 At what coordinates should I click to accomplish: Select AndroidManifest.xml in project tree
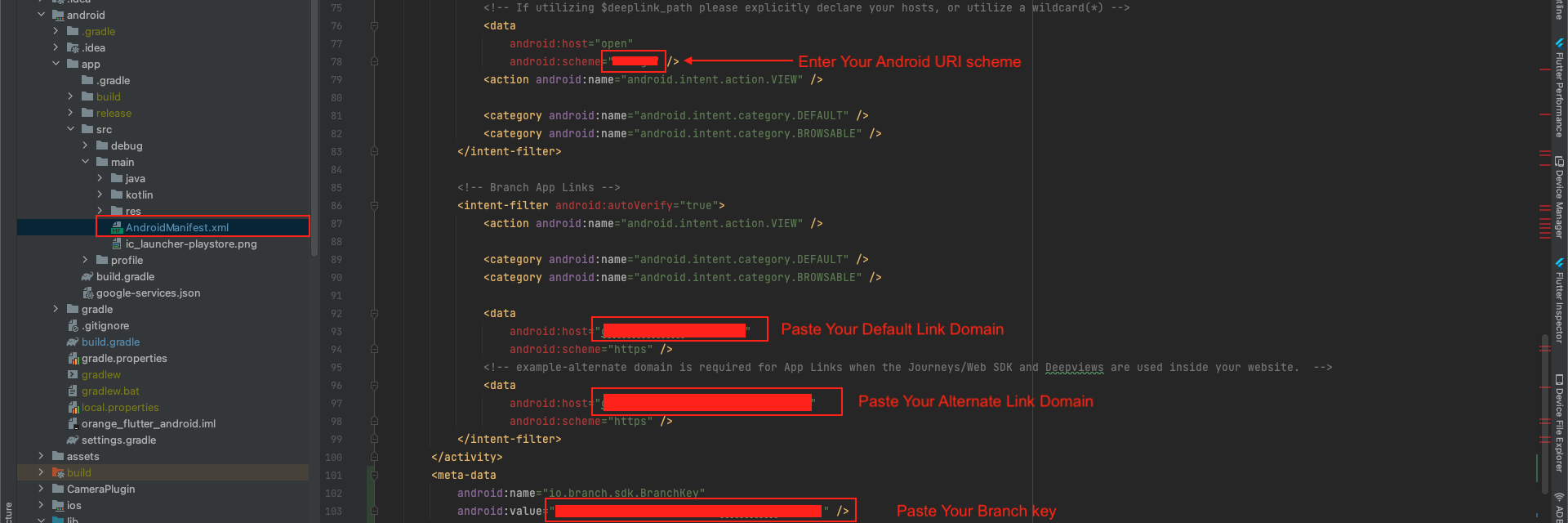tap(176, 228)
